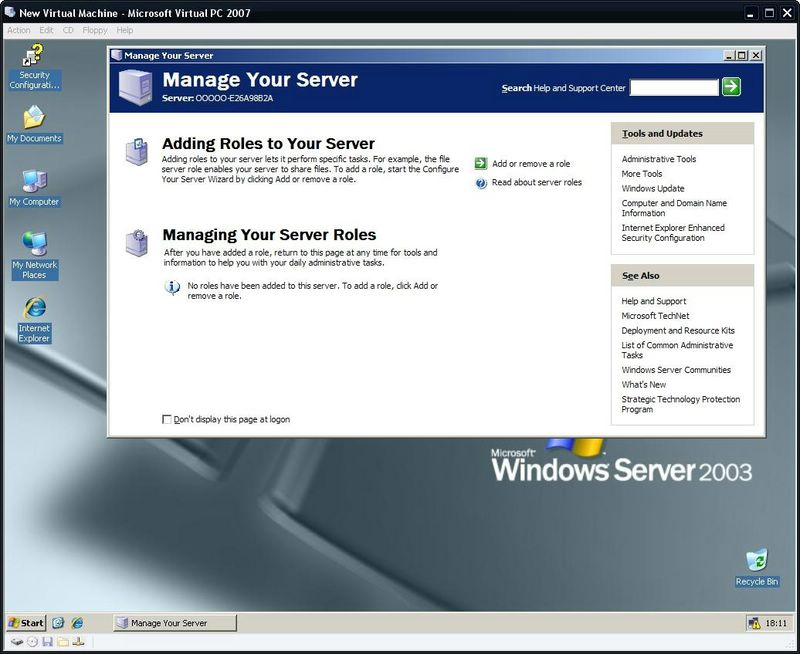This screenshot has width=800, height=654.
Task: Open Windows Server Communities link
Action: tap(676, 370)
